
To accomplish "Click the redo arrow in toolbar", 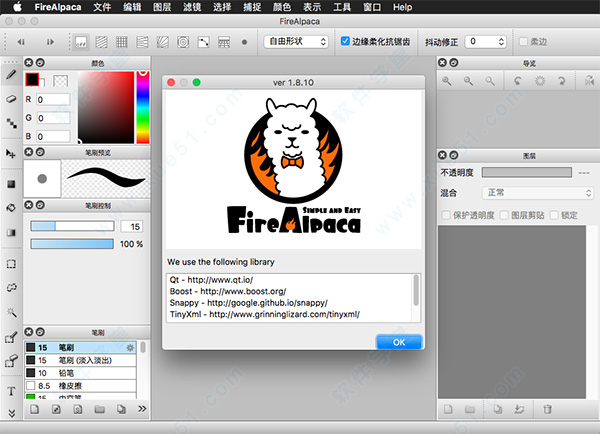I will [50, 42].
